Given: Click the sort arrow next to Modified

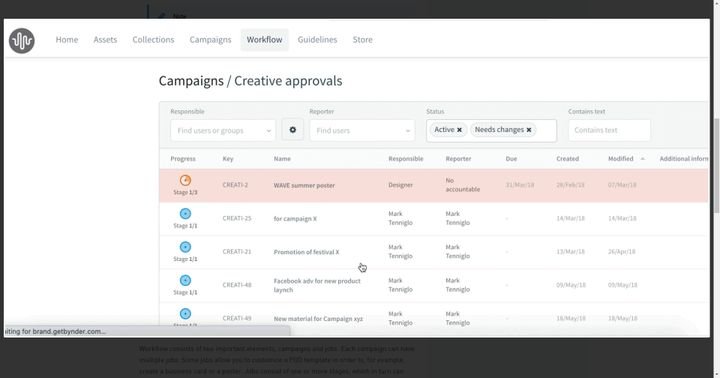Looking at the screenshot, I should 642,159.
